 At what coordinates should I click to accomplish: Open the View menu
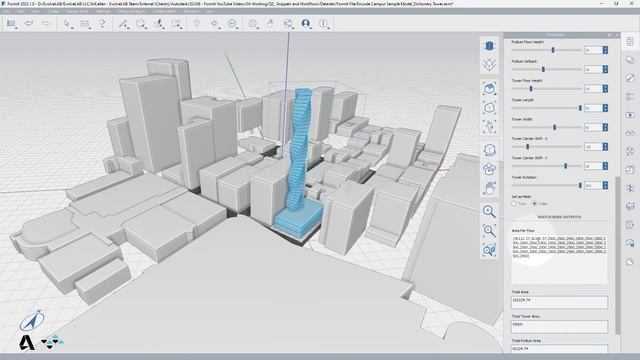pyautogui.click(x=36, y=11)
